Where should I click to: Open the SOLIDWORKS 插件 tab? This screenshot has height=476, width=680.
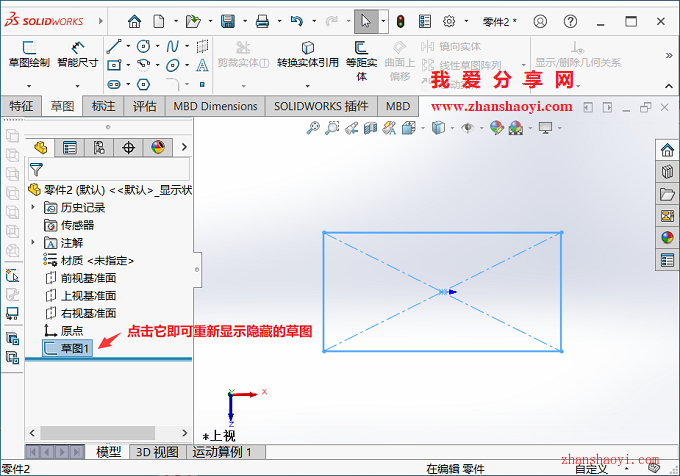[x=321, y=106]
